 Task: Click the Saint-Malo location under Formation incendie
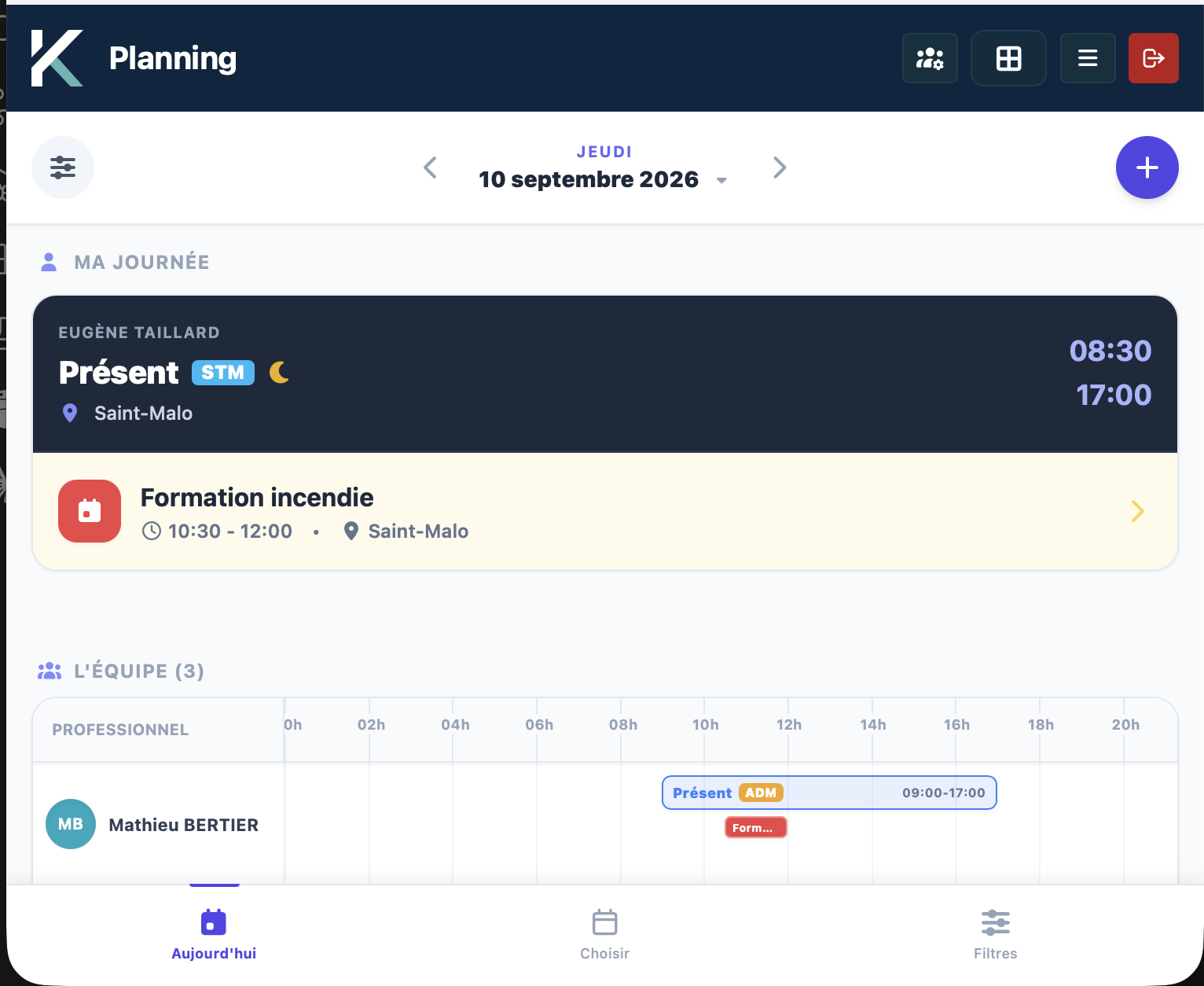[x=418, y=532]
